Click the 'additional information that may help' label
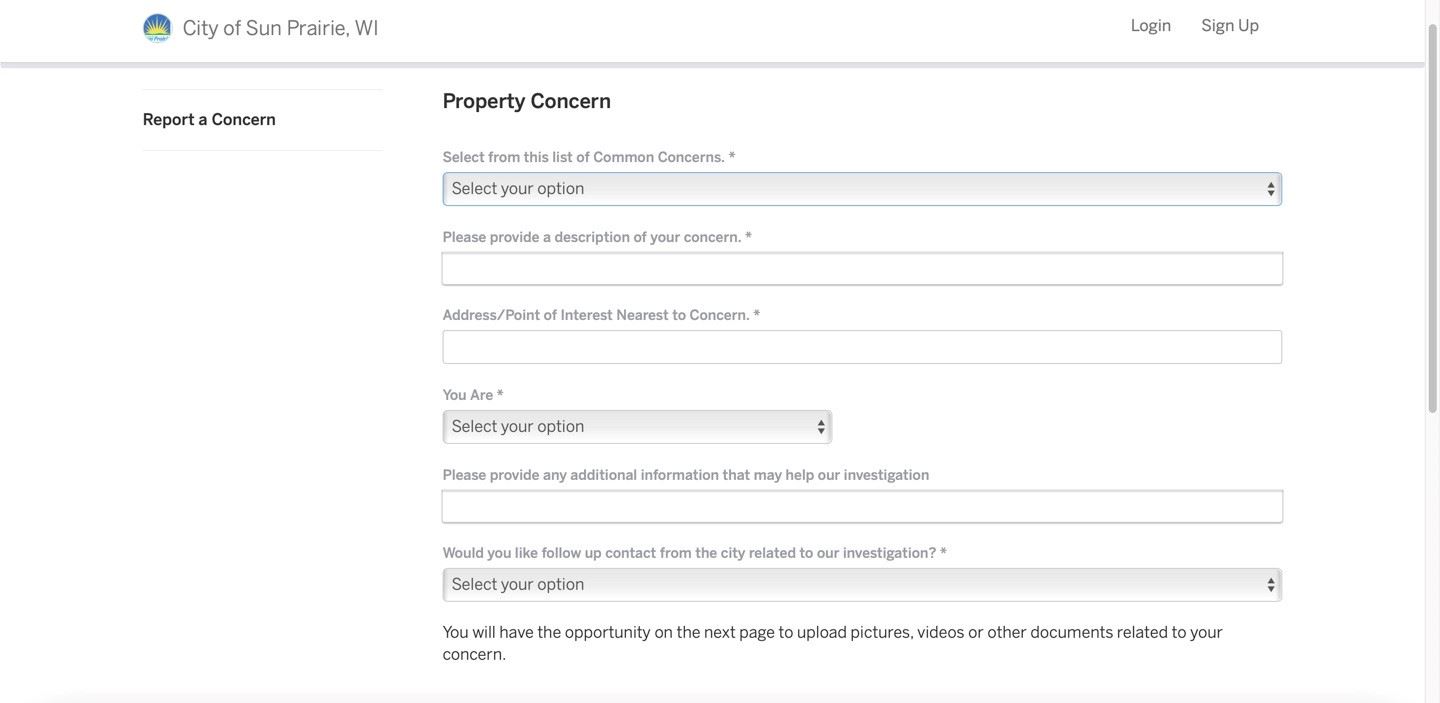Viewport: 1440px width, 703px height. [686, 475]
